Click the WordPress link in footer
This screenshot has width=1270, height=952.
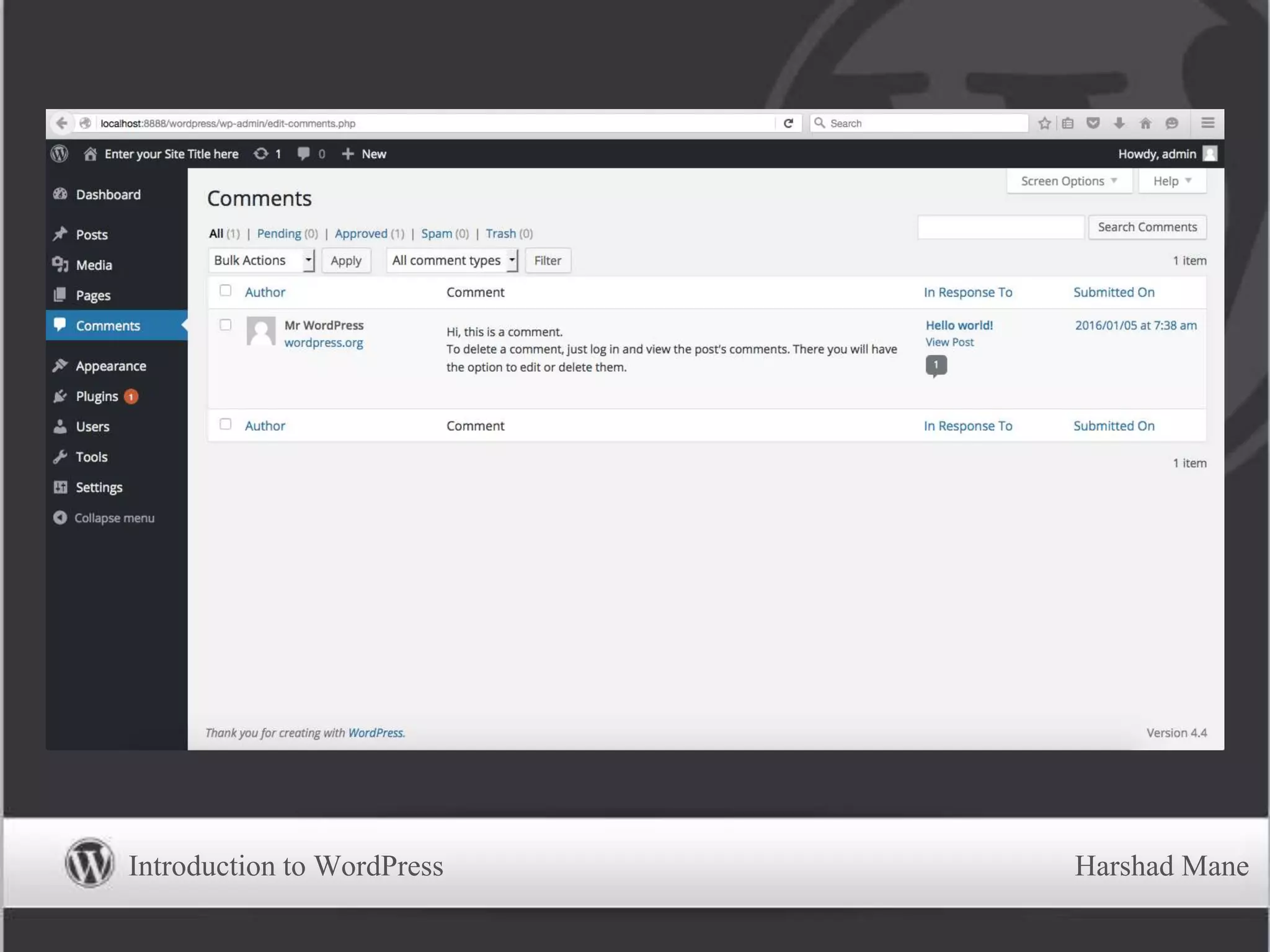pos(375,733)
